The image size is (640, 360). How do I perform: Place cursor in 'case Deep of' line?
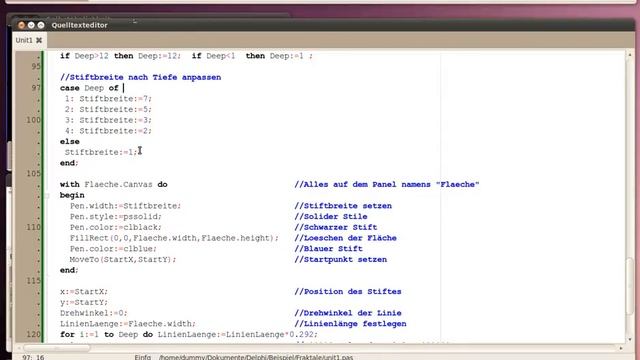point(89,88)
